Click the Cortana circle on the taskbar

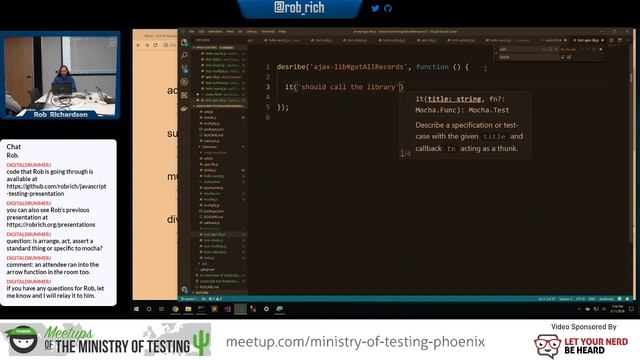point(149,309)
